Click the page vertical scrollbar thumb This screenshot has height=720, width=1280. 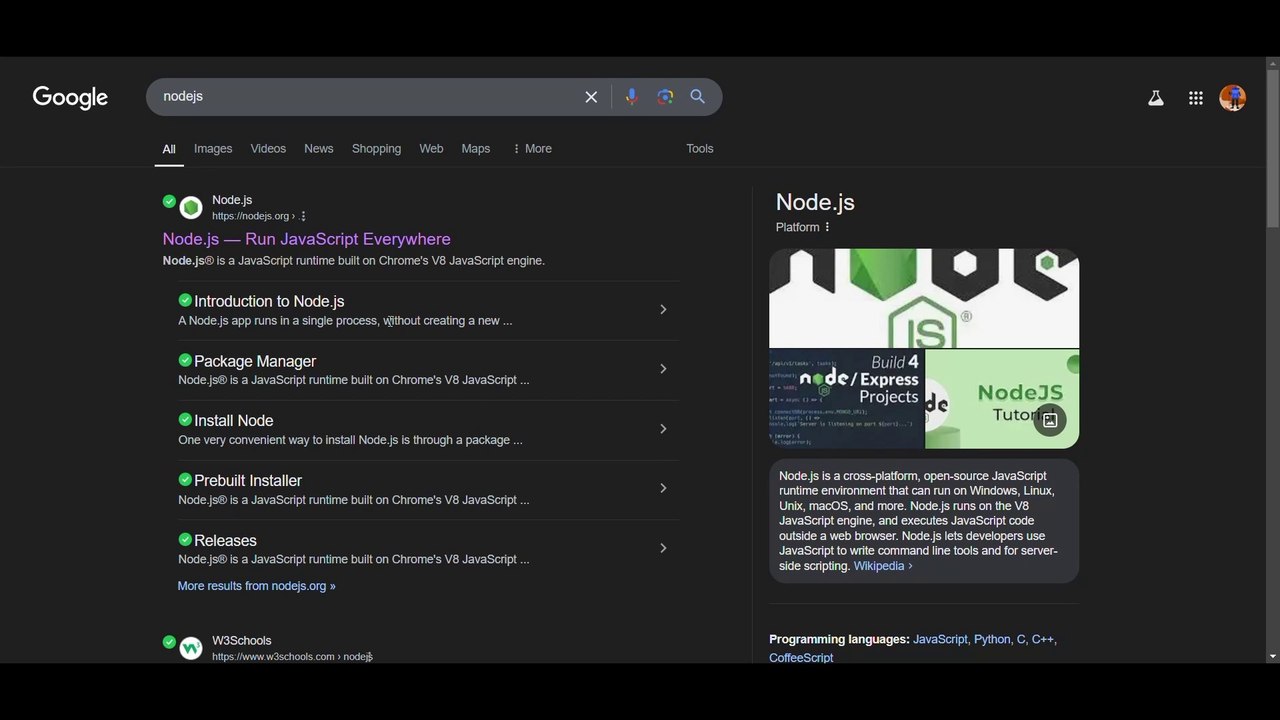pos(1272,148)
